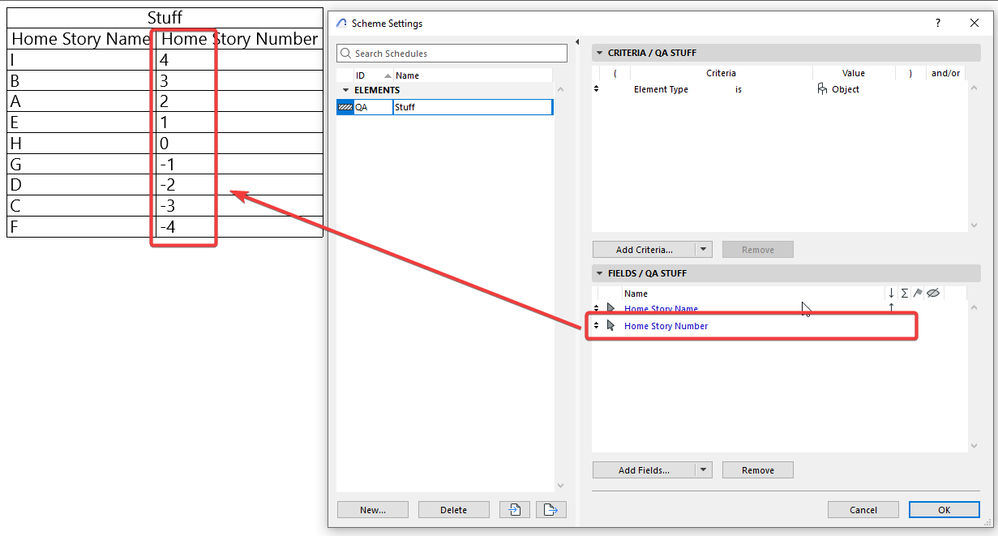Screen dimensions: 998x536
Task: Click the magnifier icon in Search Schedules
Action: pyautogui.click(x=346, y=53)
